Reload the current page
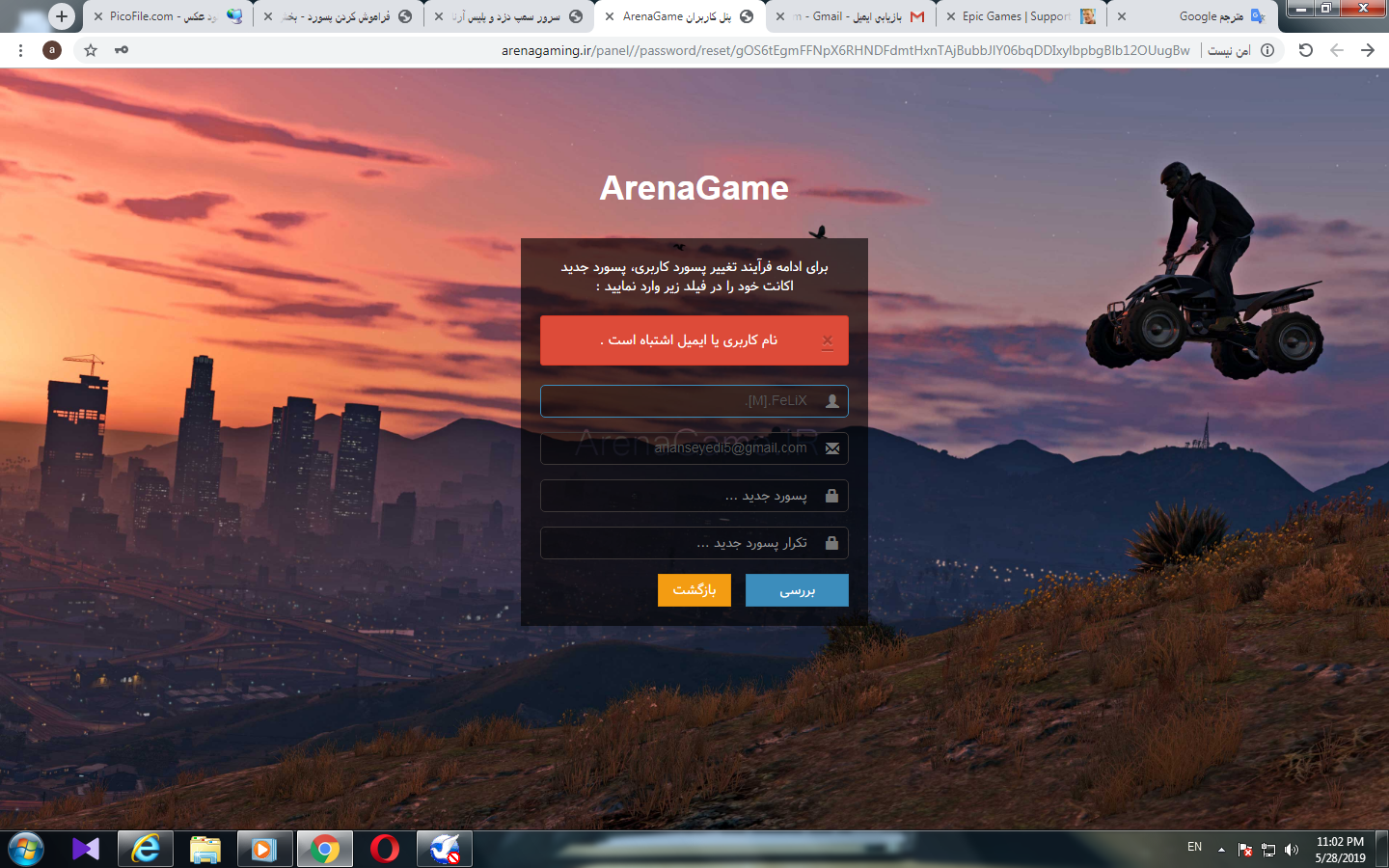This screenshot has width=1389, height=868. 1306,50
